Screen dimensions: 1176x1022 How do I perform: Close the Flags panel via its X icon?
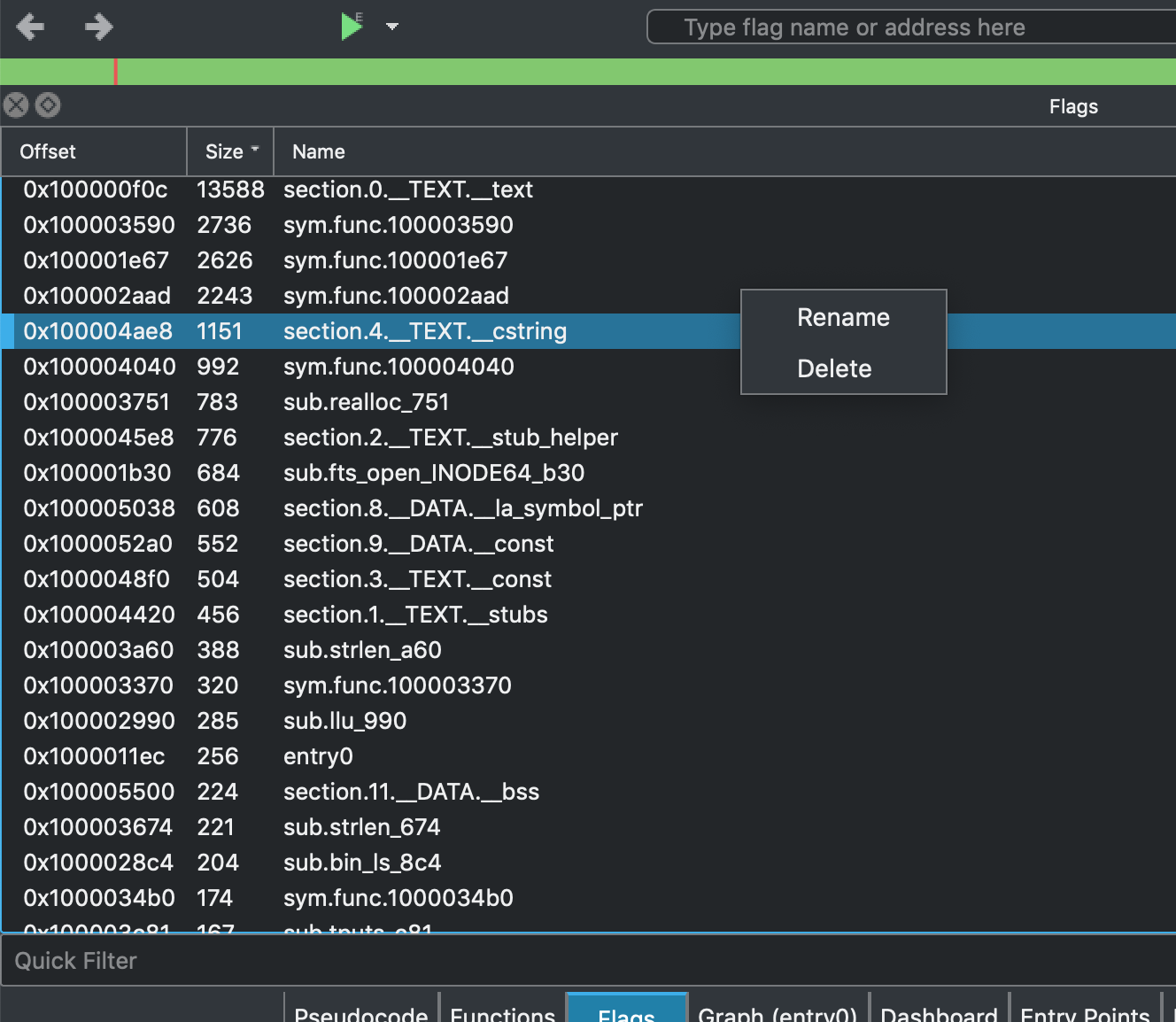click(14, 105)
